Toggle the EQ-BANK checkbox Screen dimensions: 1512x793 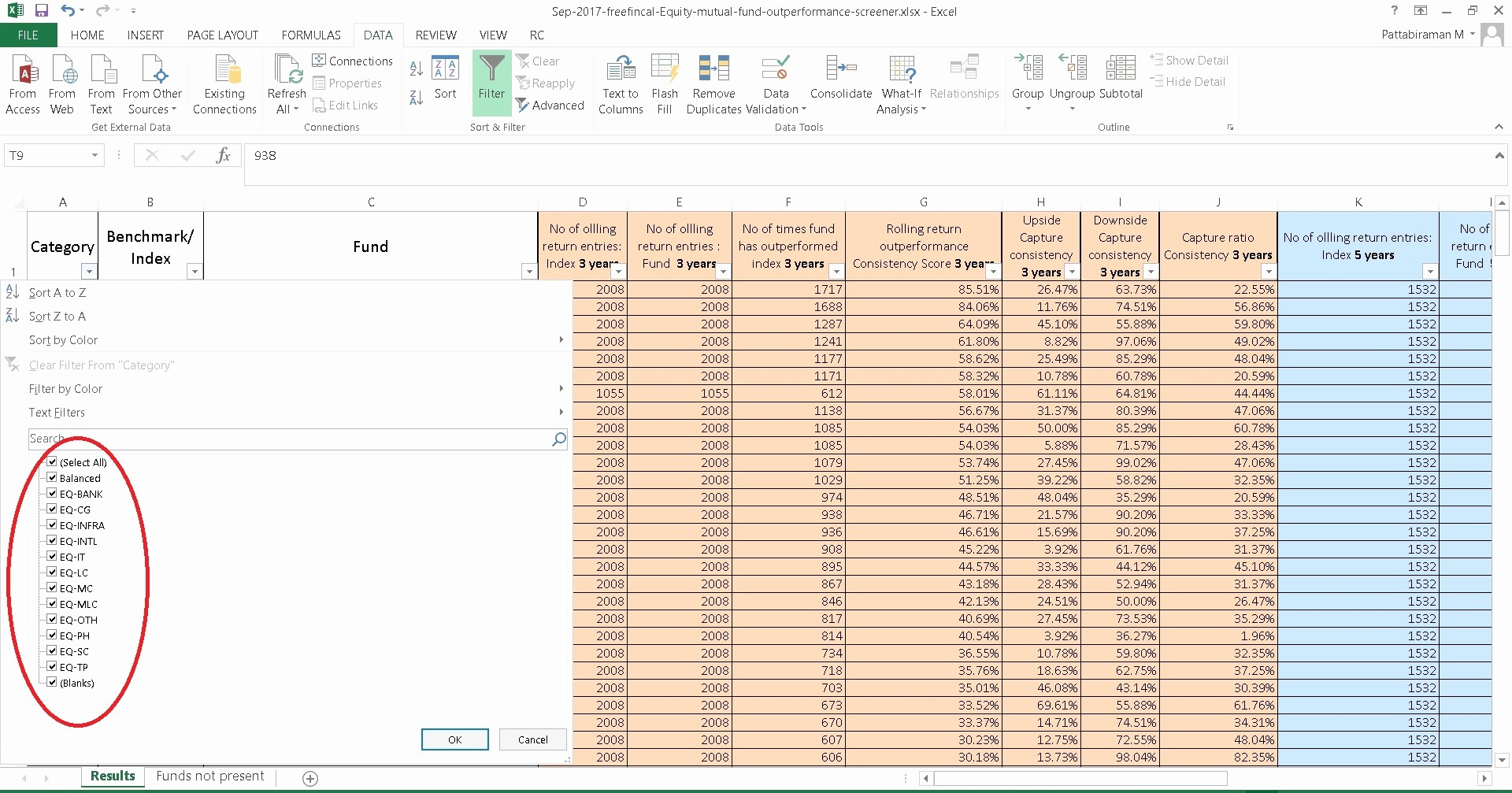click(52, 494)
